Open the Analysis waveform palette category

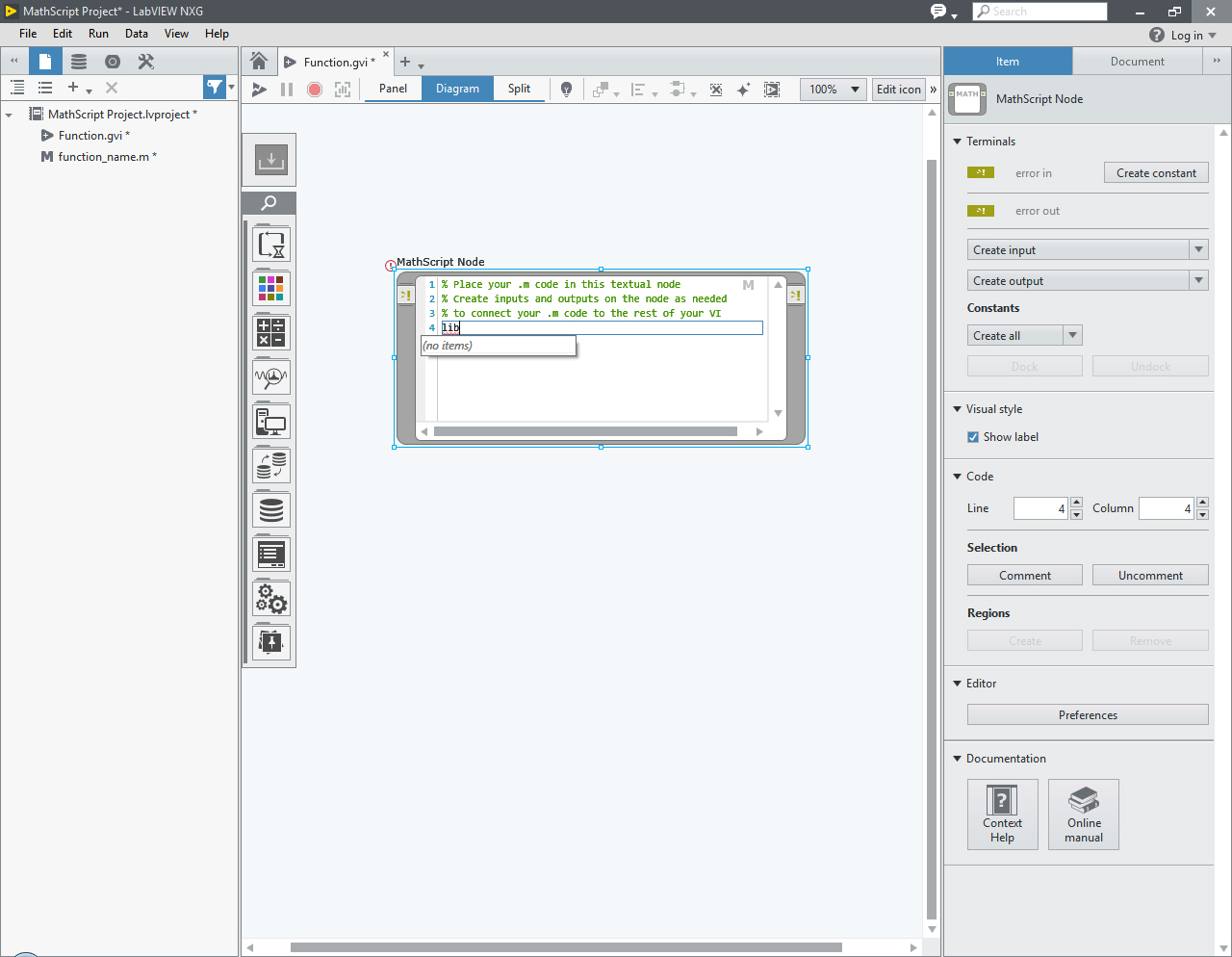click(271, 377)
